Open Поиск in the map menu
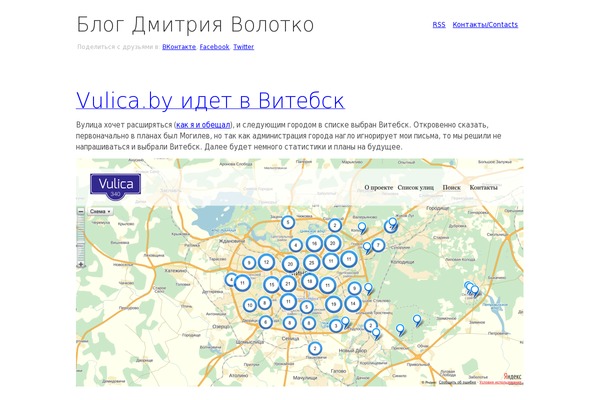 452,188
